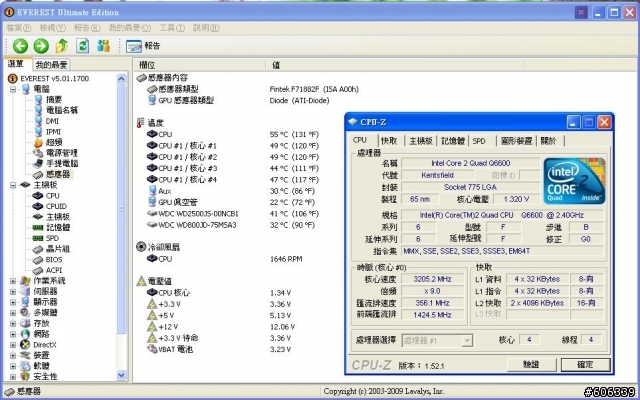The height and width of the screenshot is (400, 640).
Task: Select the ACPI tree item
Action: (53, 270)
